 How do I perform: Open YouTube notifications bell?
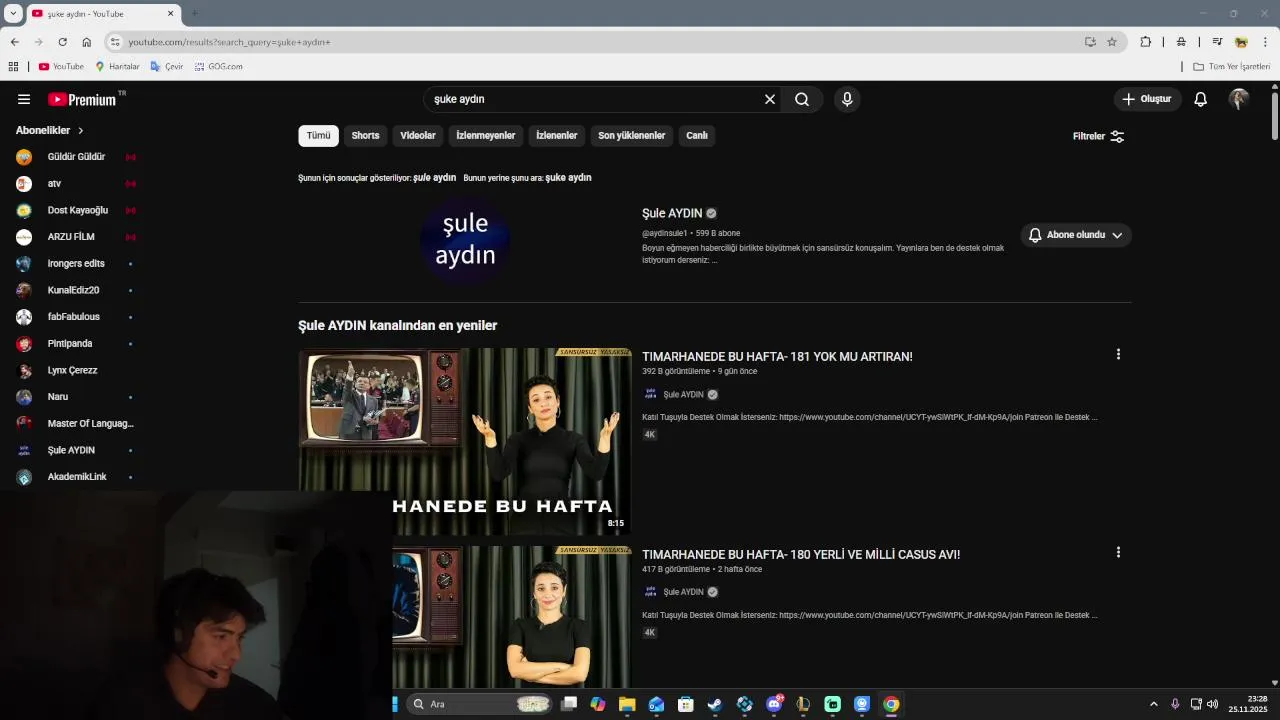(x=1200, y=99)
